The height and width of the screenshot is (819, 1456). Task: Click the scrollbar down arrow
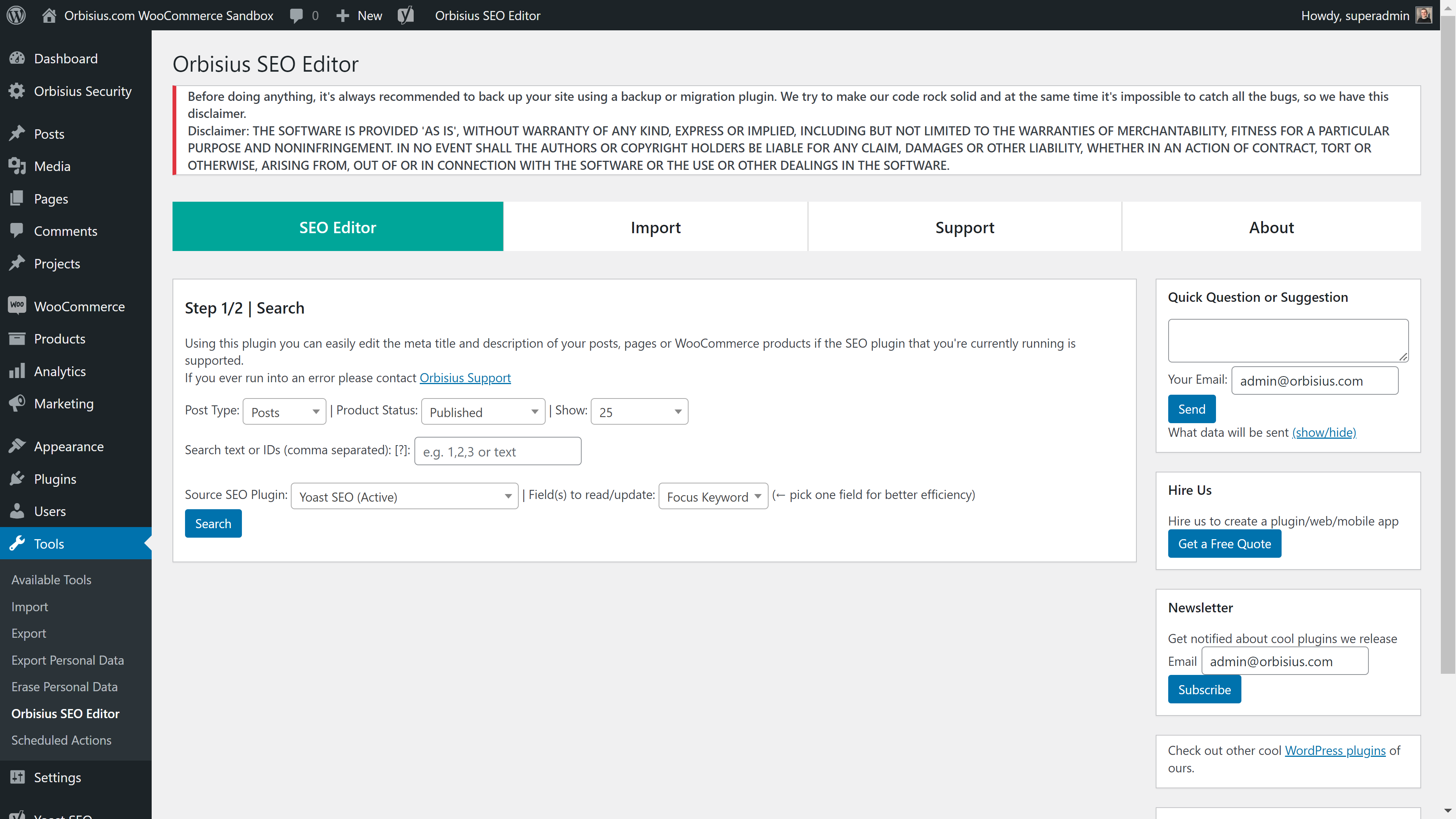pyautogui.click(x=1448, y=812)
